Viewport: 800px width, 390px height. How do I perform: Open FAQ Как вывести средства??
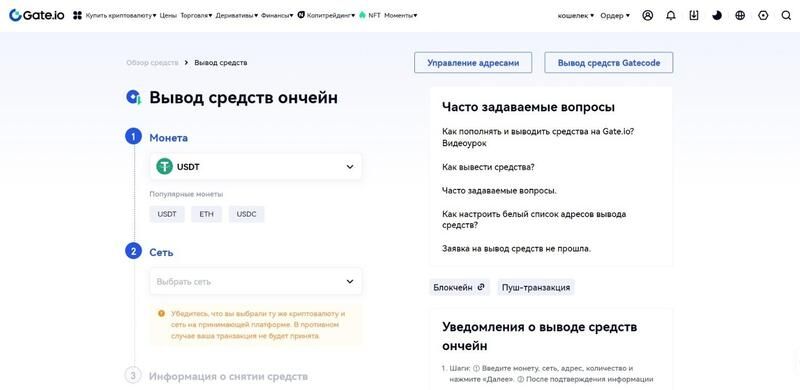coord(488,167)
